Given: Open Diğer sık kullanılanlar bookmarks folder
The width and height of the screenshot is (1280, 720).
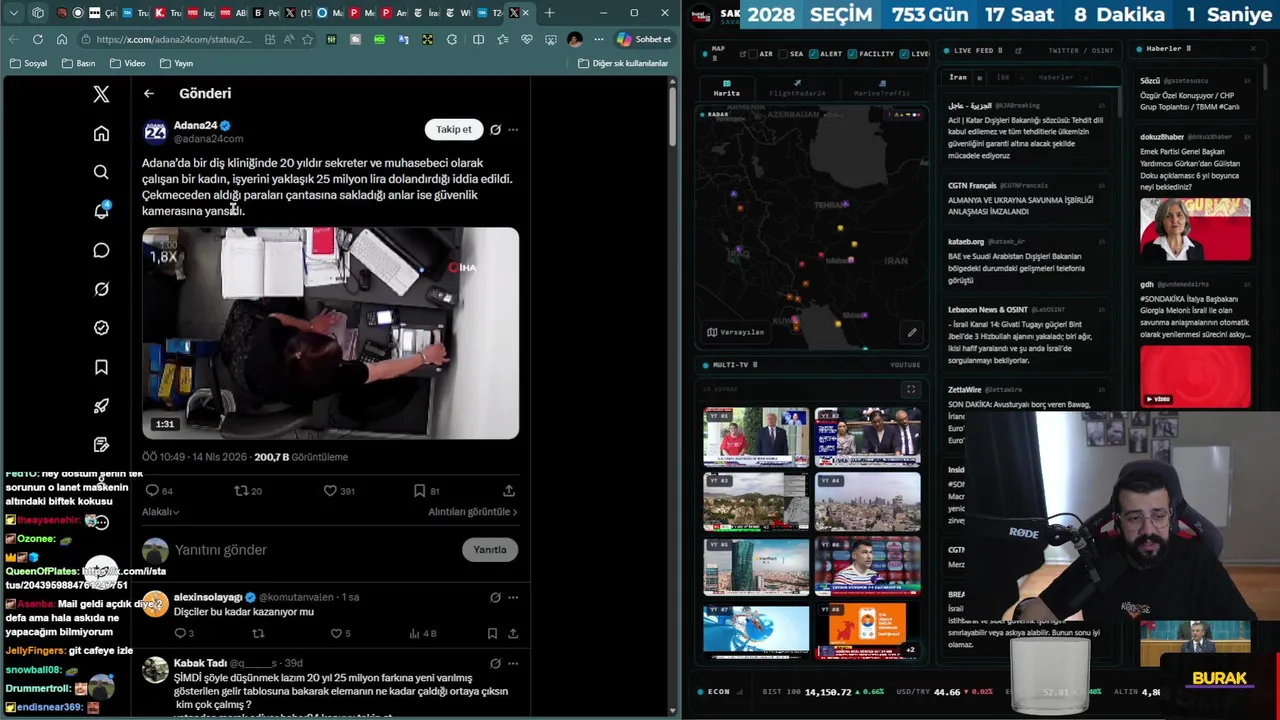Looking at the screenshot, I should coord(623,63).
